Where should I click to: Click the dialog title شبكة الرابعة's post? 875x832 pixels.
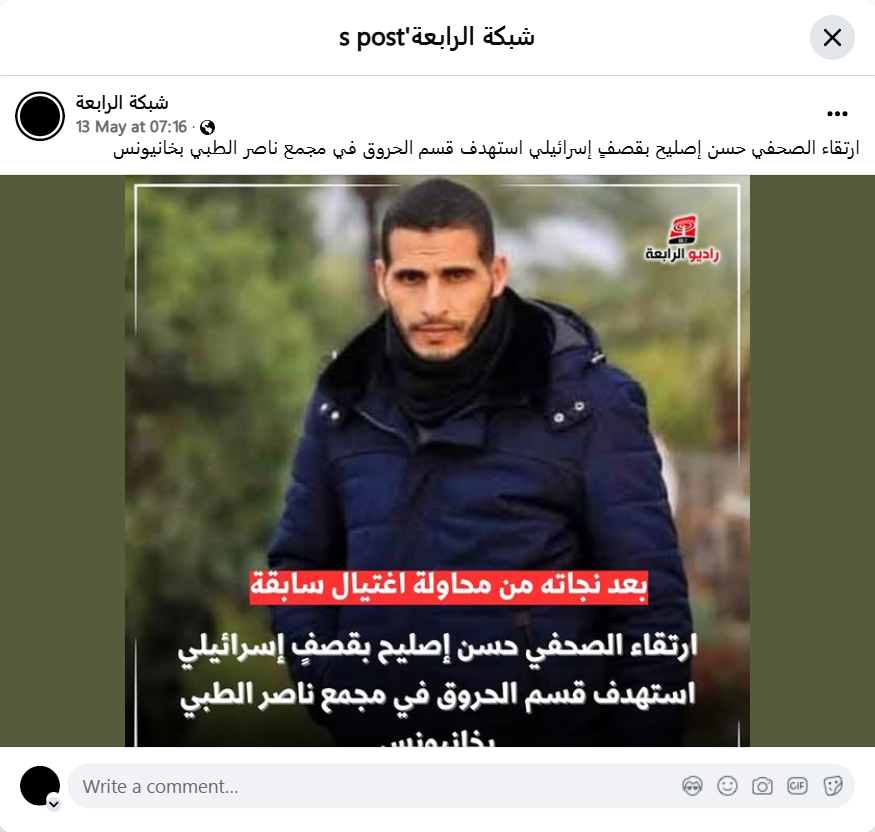[437, 37]
